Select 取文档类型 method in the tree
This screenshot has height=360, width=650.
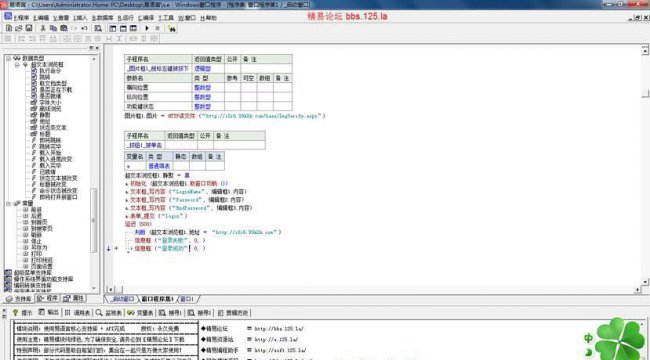(x=53, y=83)
